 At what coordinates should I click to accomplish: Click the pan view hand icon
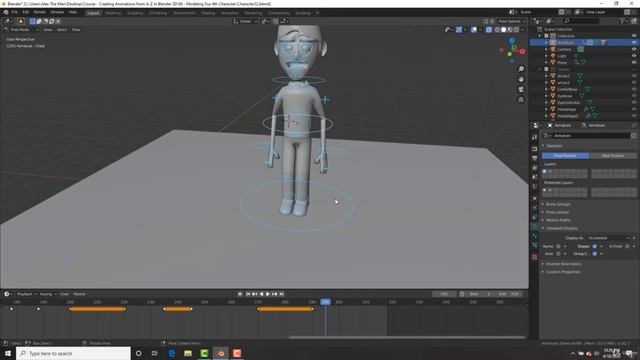521,79
